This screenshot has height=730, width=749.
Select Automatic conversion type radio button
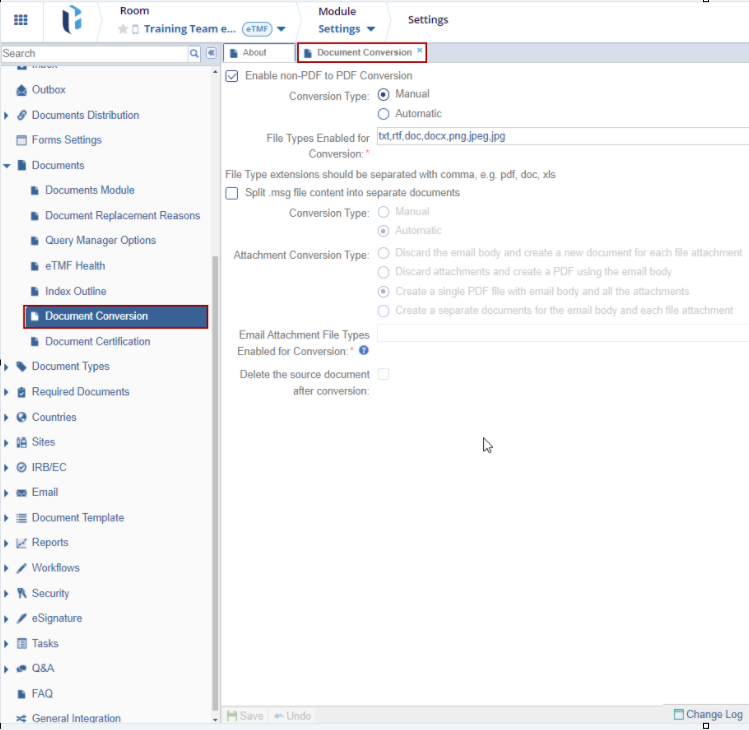(x=384, y=114)
